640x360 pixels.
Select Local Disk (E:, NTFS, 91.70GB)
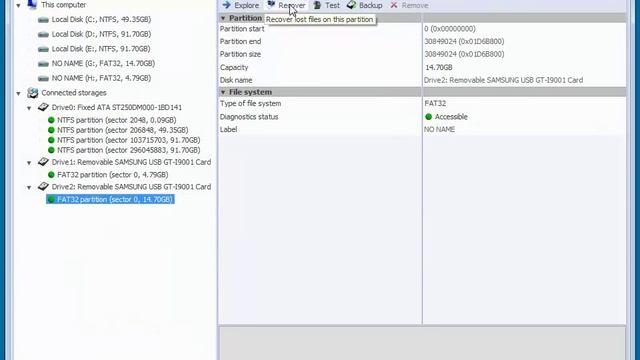click(101, 49)
